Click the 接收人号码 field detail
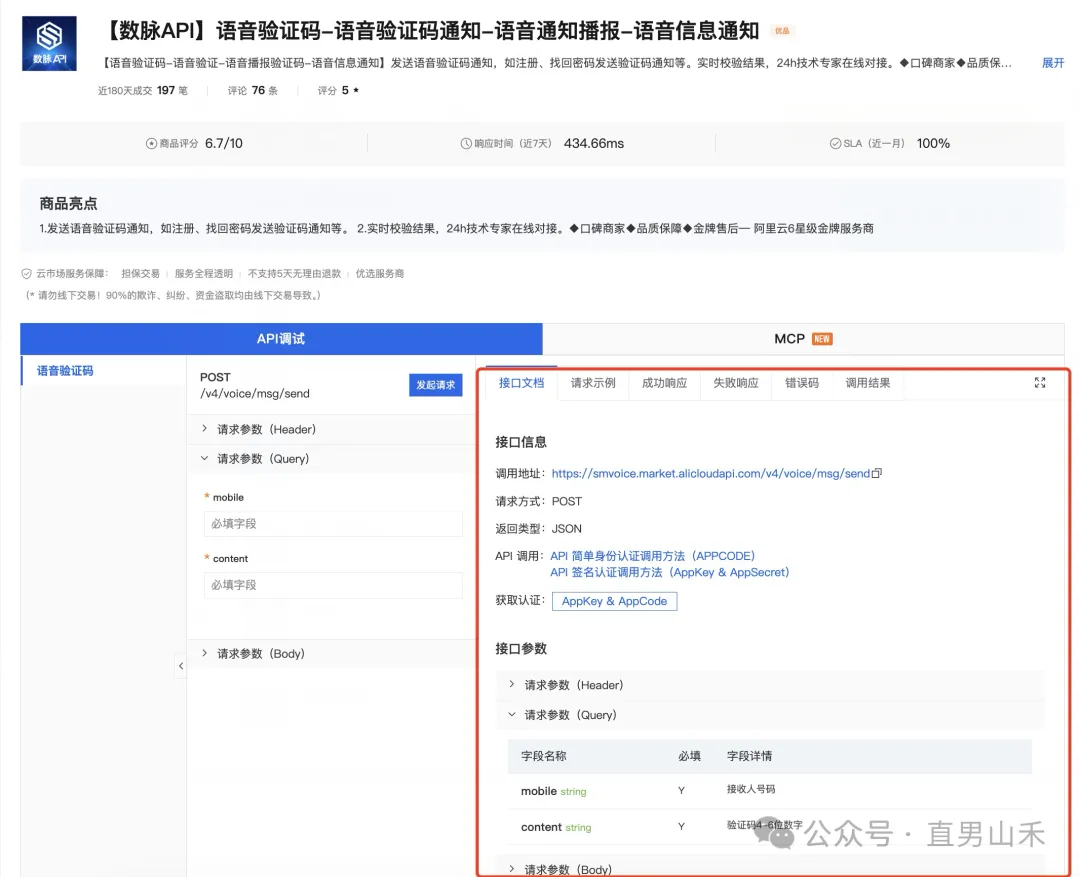Image resolution: width=1080 pixels, height=877 pixels. (x=751, y=789)
